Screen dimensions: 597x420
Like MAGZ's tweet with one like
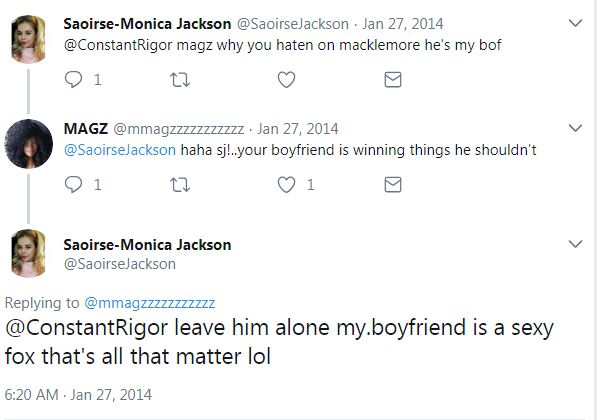click(286, 185)
